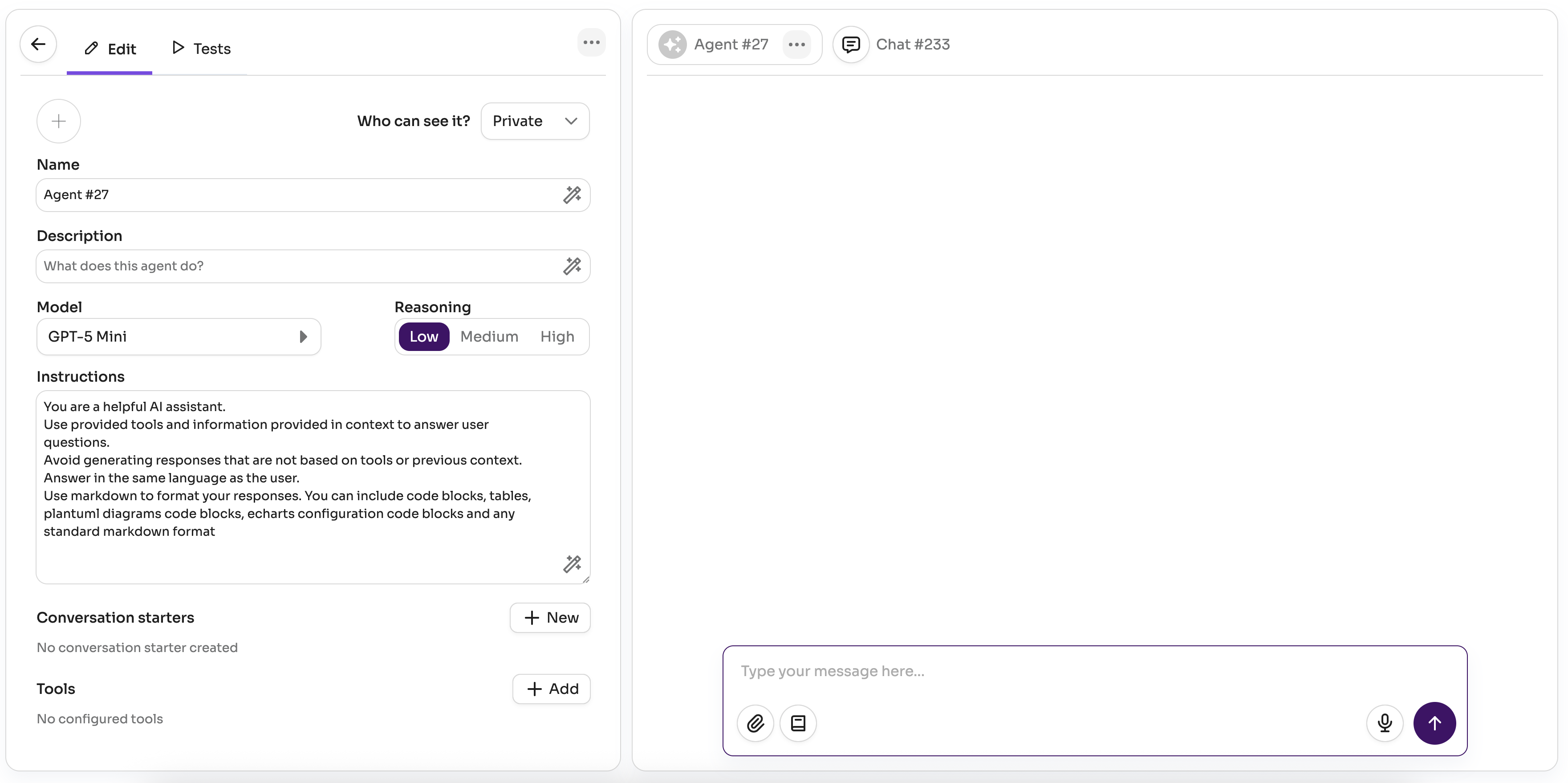Click the magic wand in Description field
The image size is (1568, 783).
point(572,266)
